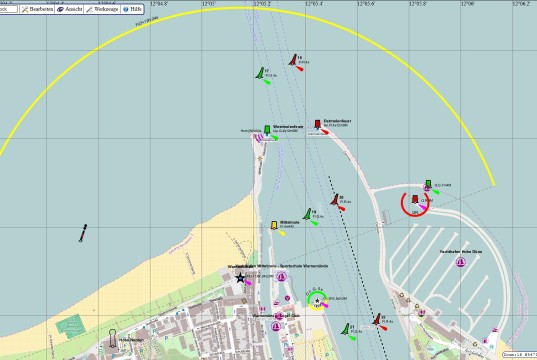The height and width of the screenshot is (360, 537).
Task: Click the black star lighthouse marker
Action: tap(240, 278)
